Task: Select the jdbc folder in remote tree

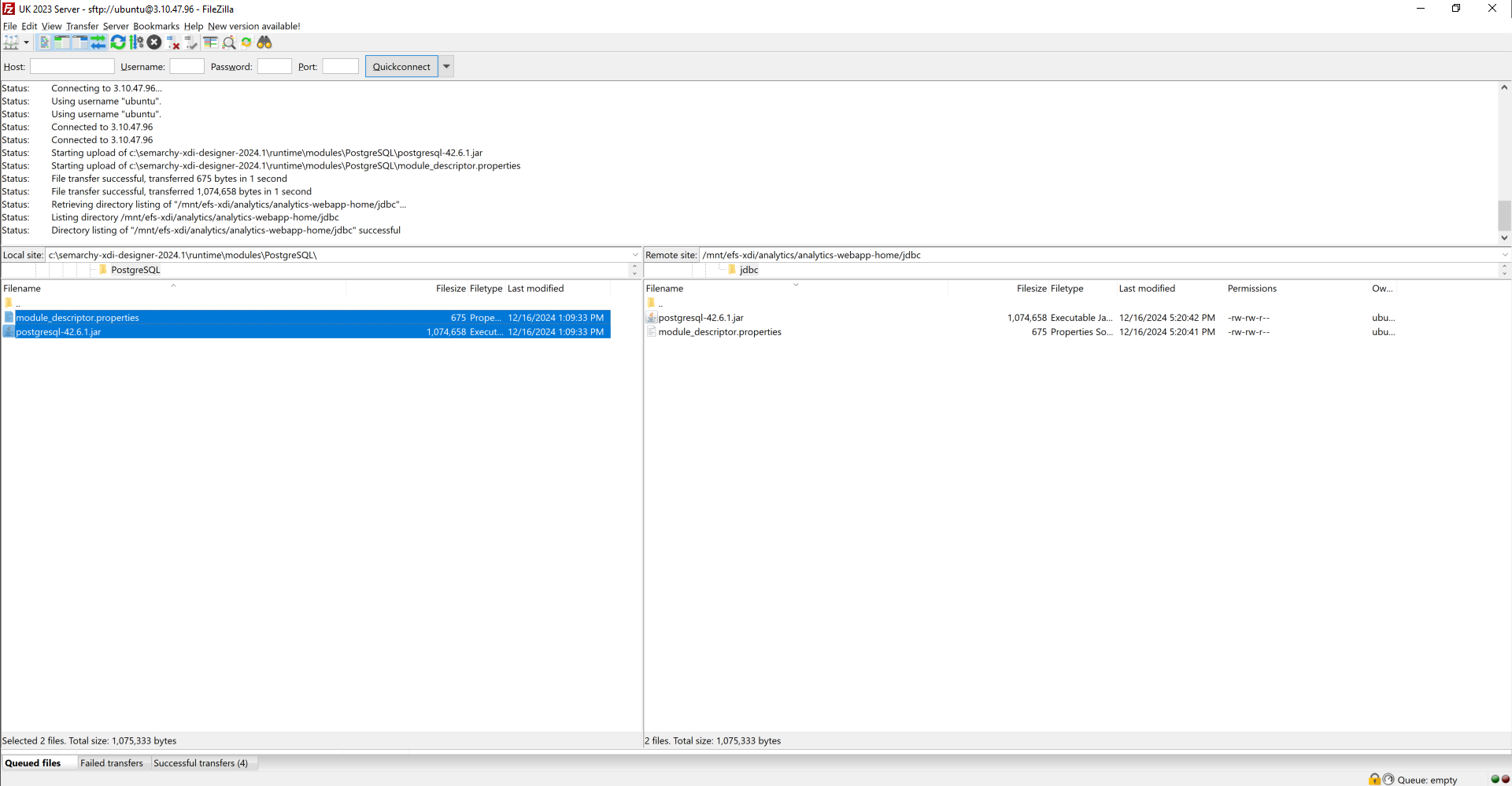Action: (x=749, y=270)
